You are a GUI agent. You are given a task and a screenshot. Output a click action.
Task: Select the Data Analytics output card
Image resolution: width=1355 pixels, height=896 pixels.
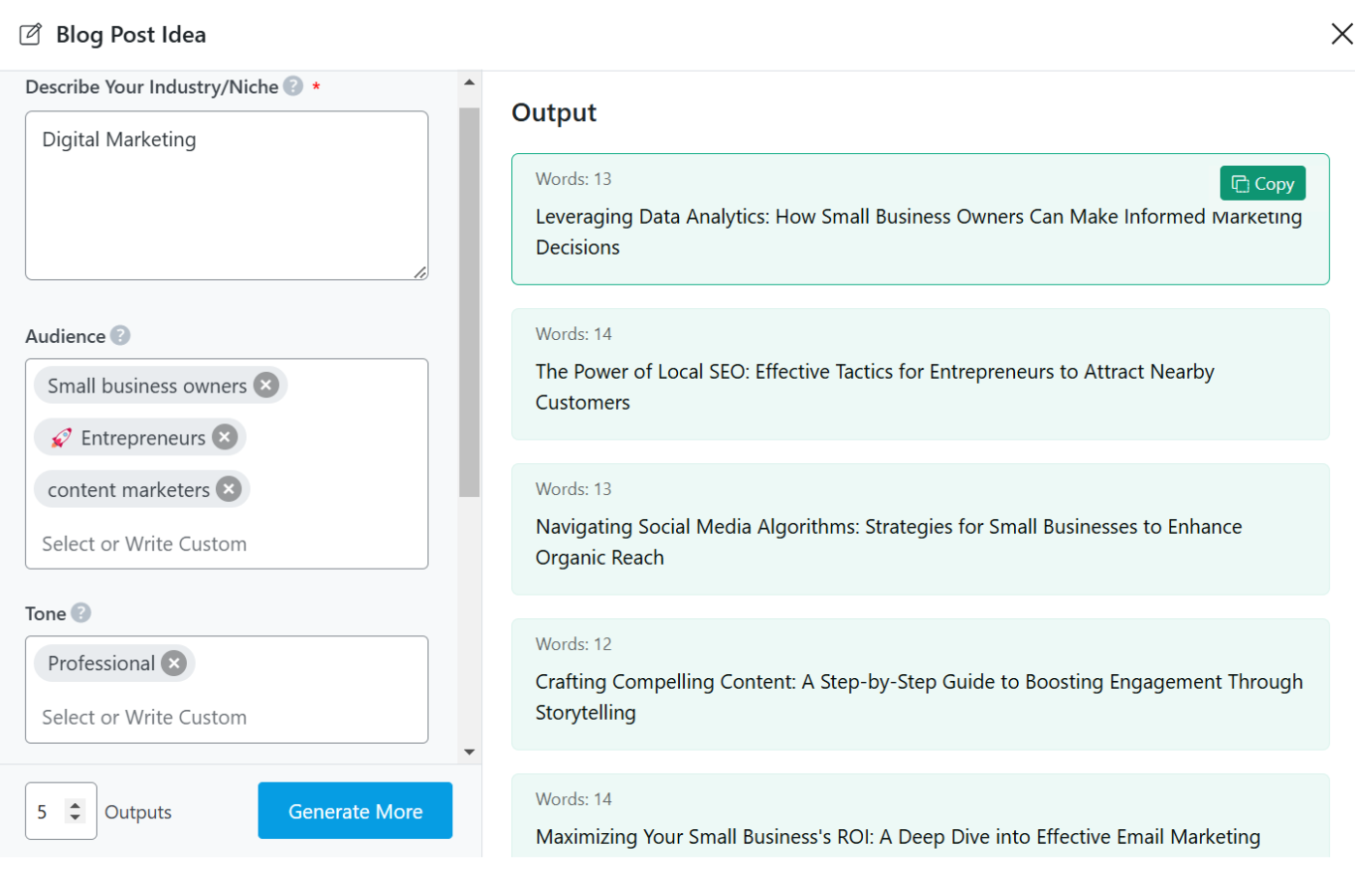(x=920, y=220)
